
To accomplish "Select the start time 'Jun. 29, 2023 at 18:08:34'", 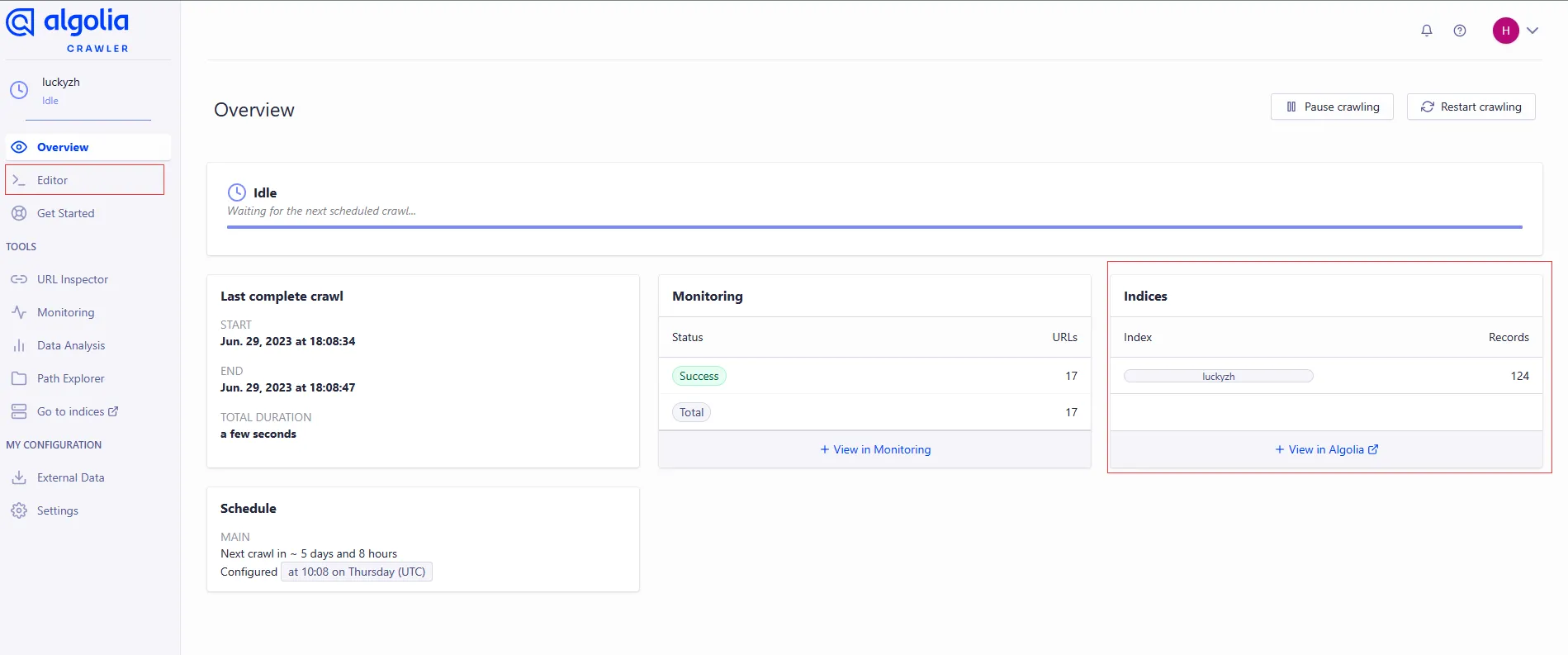I will tap(287, 341).
